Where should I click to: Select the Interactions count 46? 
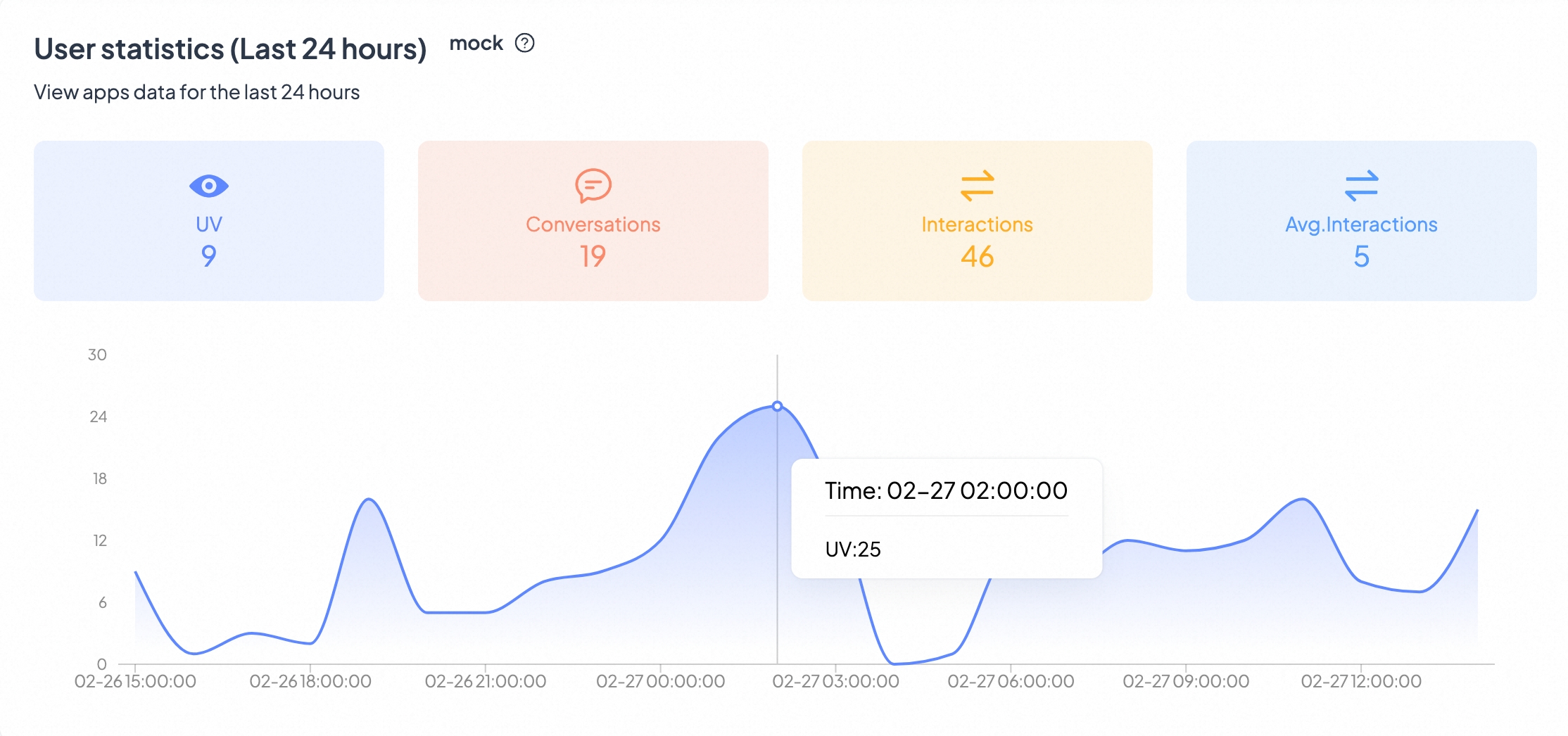[x=977, y=256]
